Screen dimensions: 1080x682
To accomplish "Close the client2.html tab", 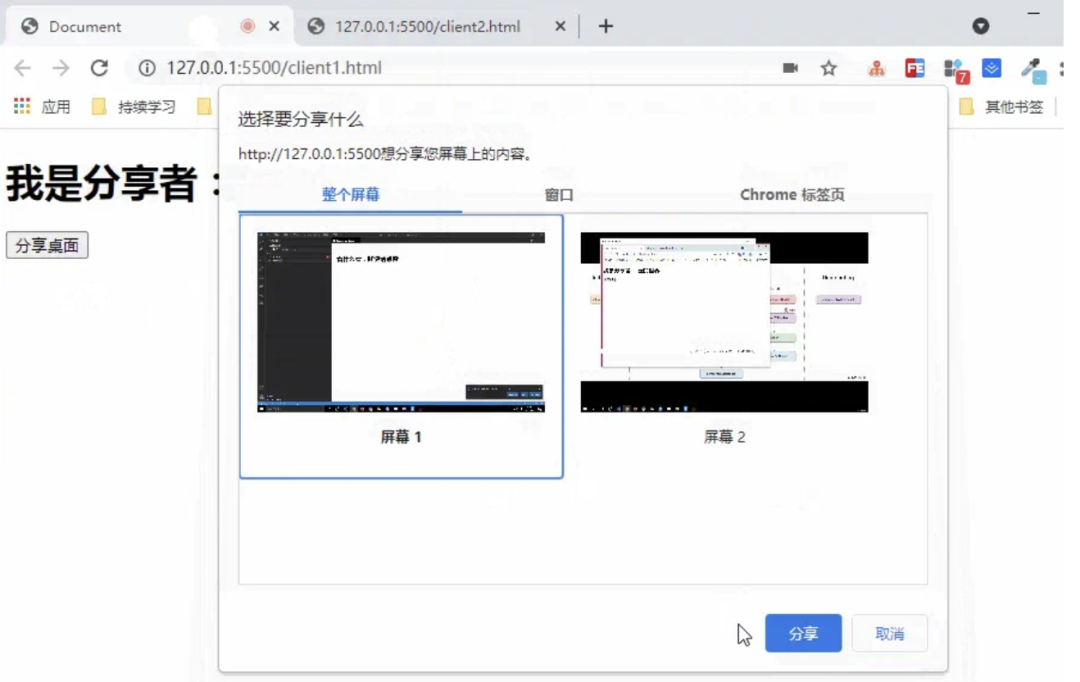I will click(x=560, y=26).
